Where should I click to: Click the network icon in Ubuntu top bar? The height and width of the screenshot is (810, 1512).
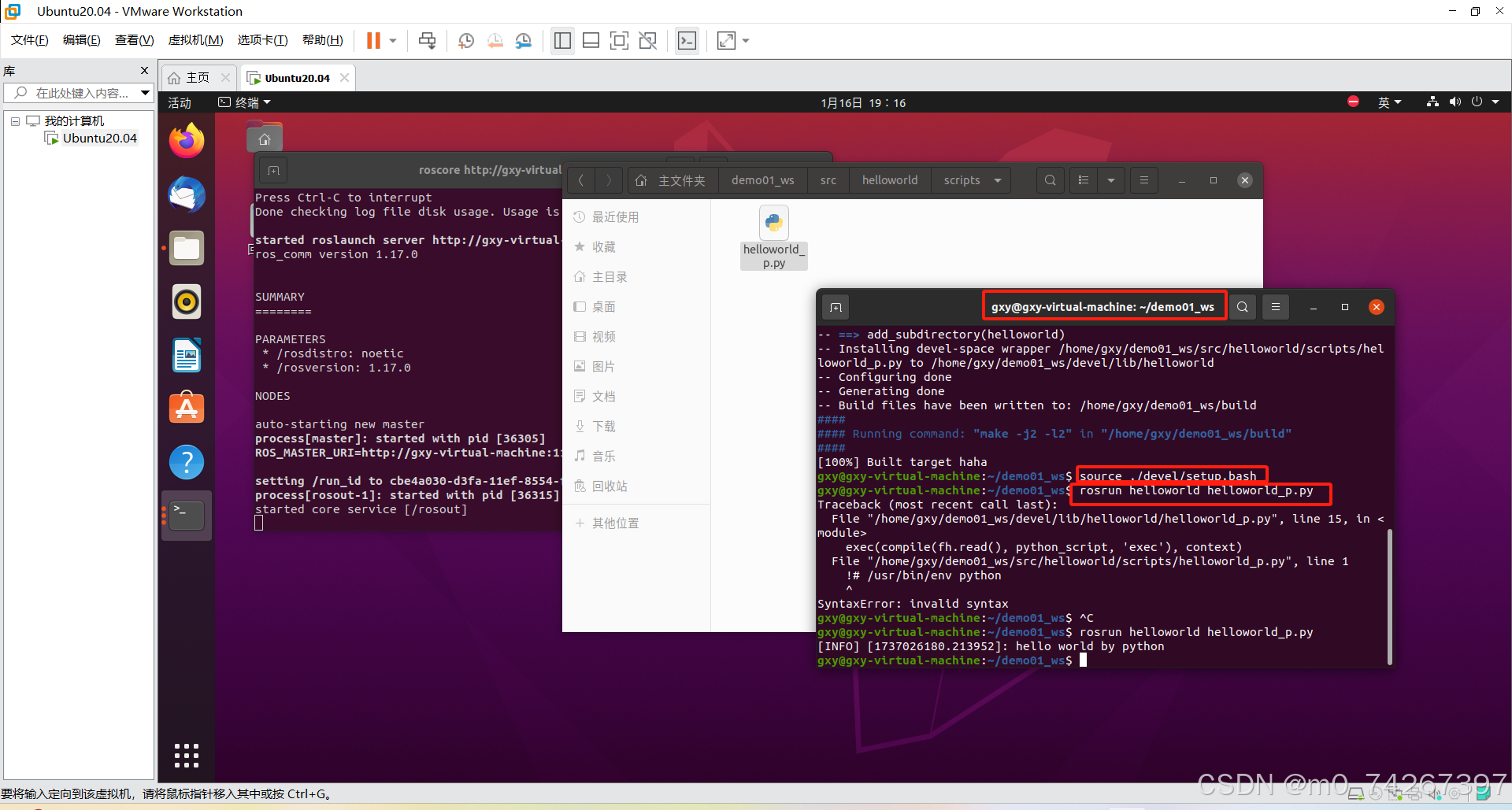point(1432,102)
